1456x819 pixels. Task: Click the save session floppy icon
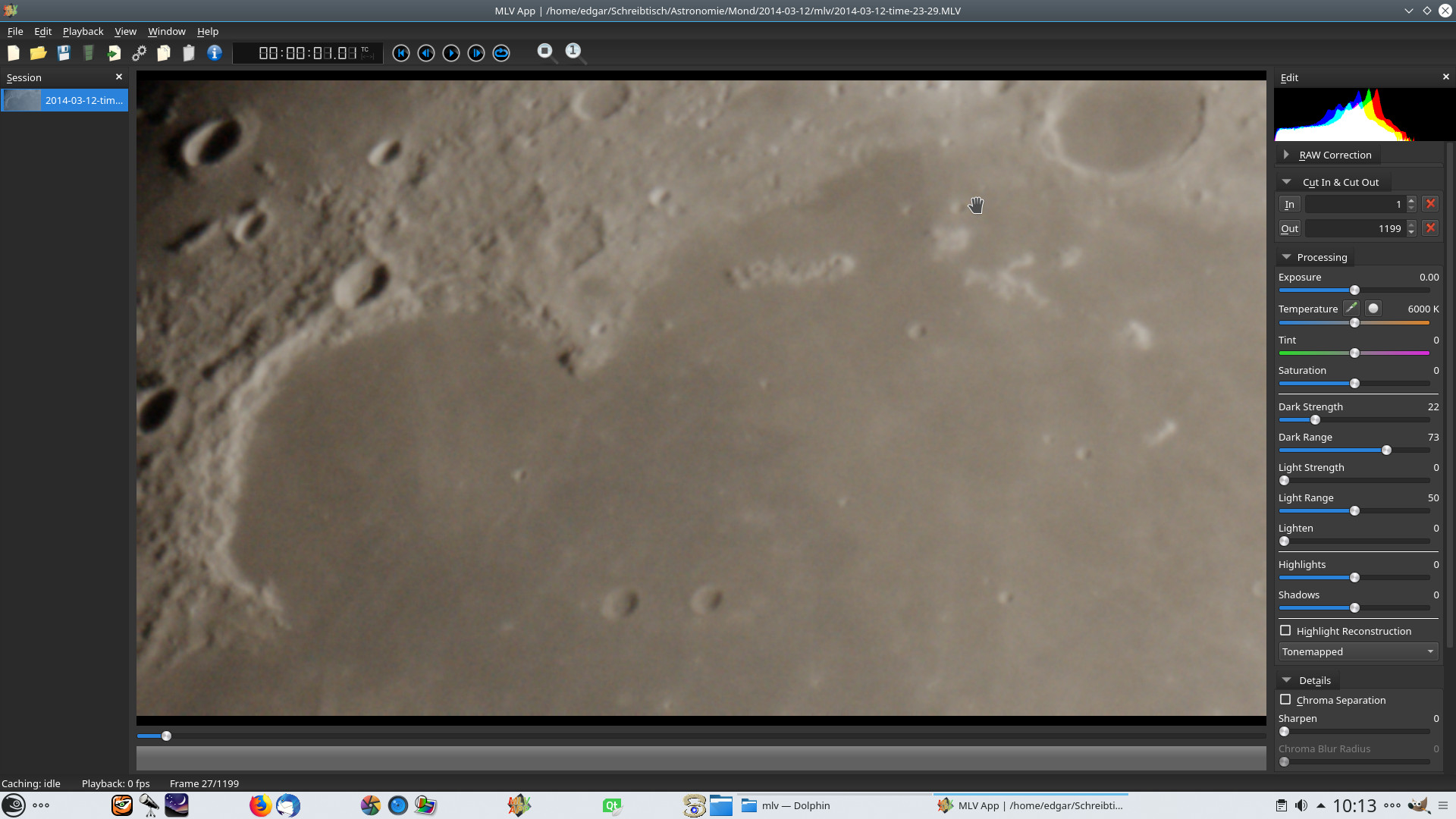pyautogui.click(x=64, y=53)
